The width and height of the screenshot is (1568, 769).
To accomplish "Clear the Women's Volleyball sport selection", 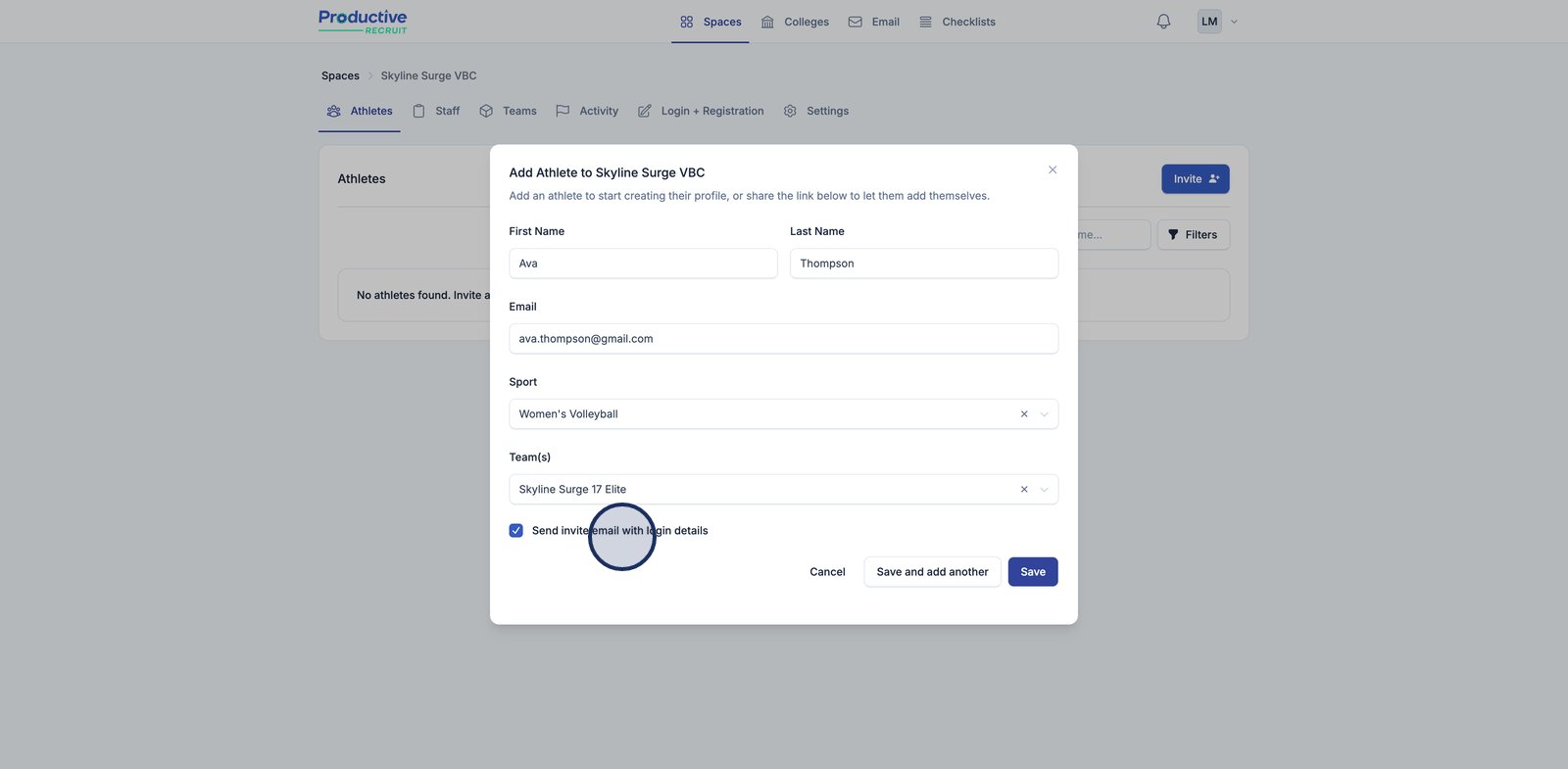I will coord(1024,414).
